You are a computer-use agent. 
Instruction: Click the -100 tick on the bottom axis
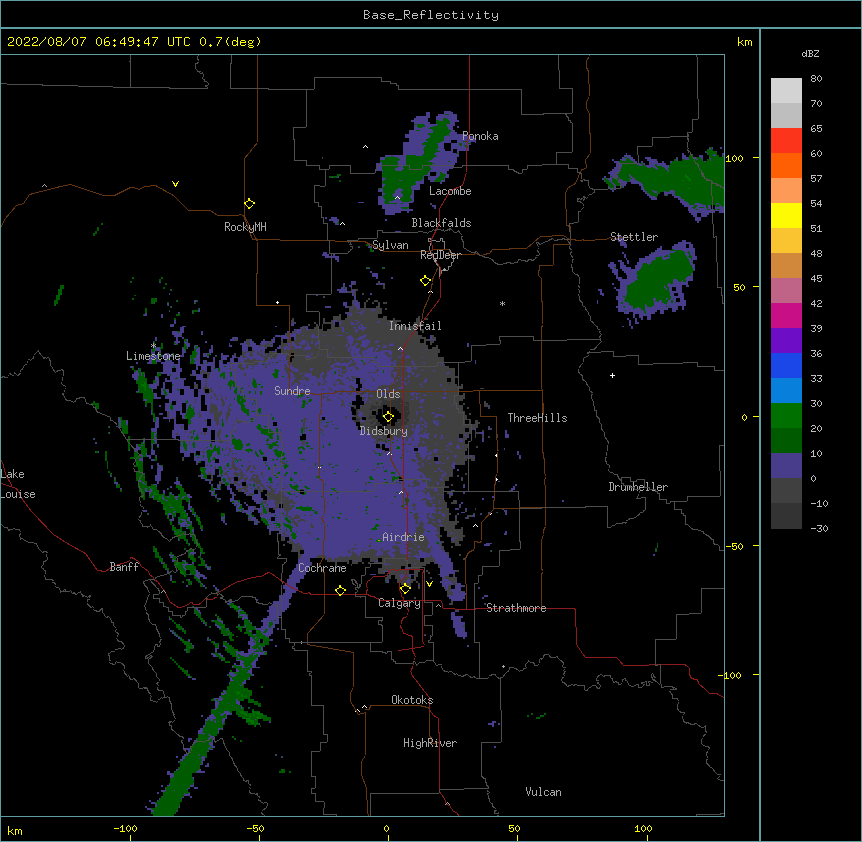pyautogui.click(x=125, y=828)
